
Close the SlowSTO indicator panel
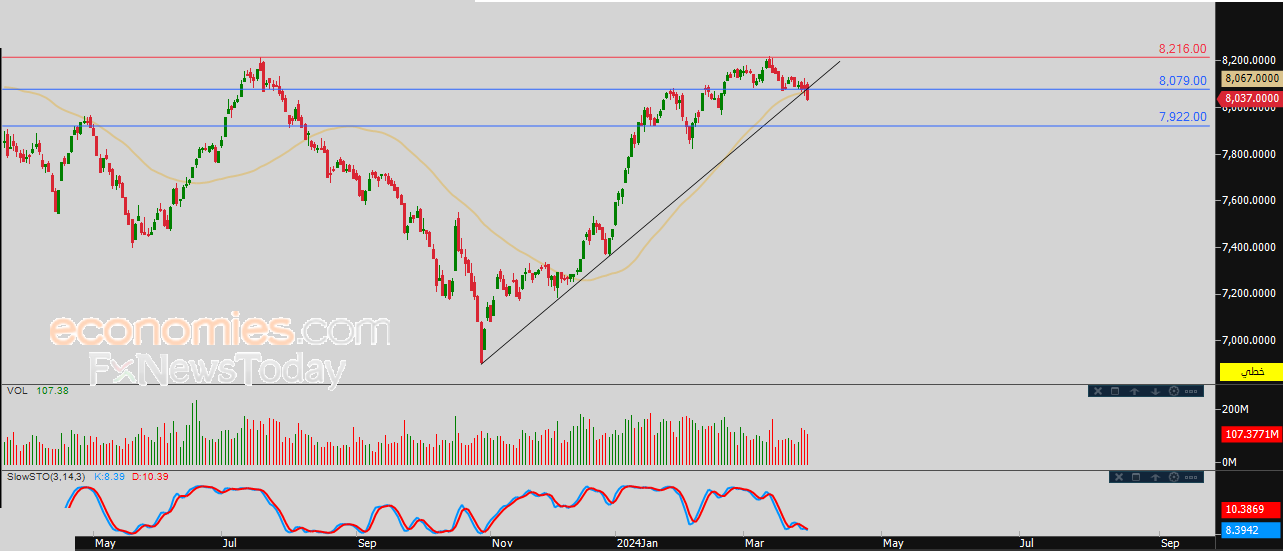coord(1119,477)
